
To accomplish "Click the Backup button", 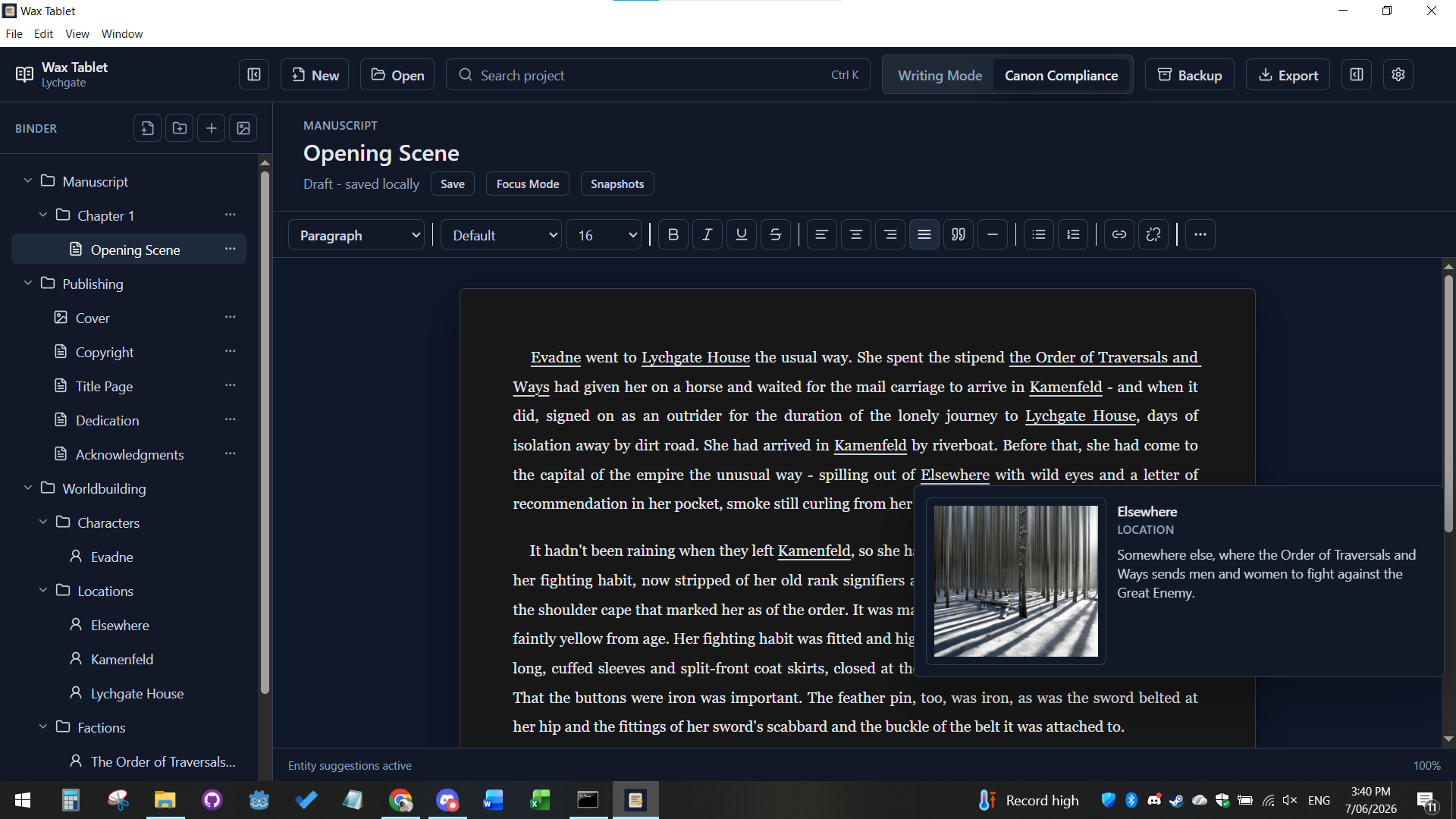I will click(1190, 74).
